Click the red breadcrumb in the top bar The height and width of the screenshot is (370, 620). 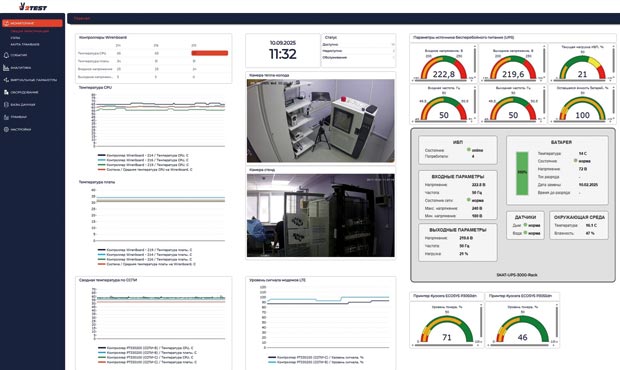[x=82, y=19]
